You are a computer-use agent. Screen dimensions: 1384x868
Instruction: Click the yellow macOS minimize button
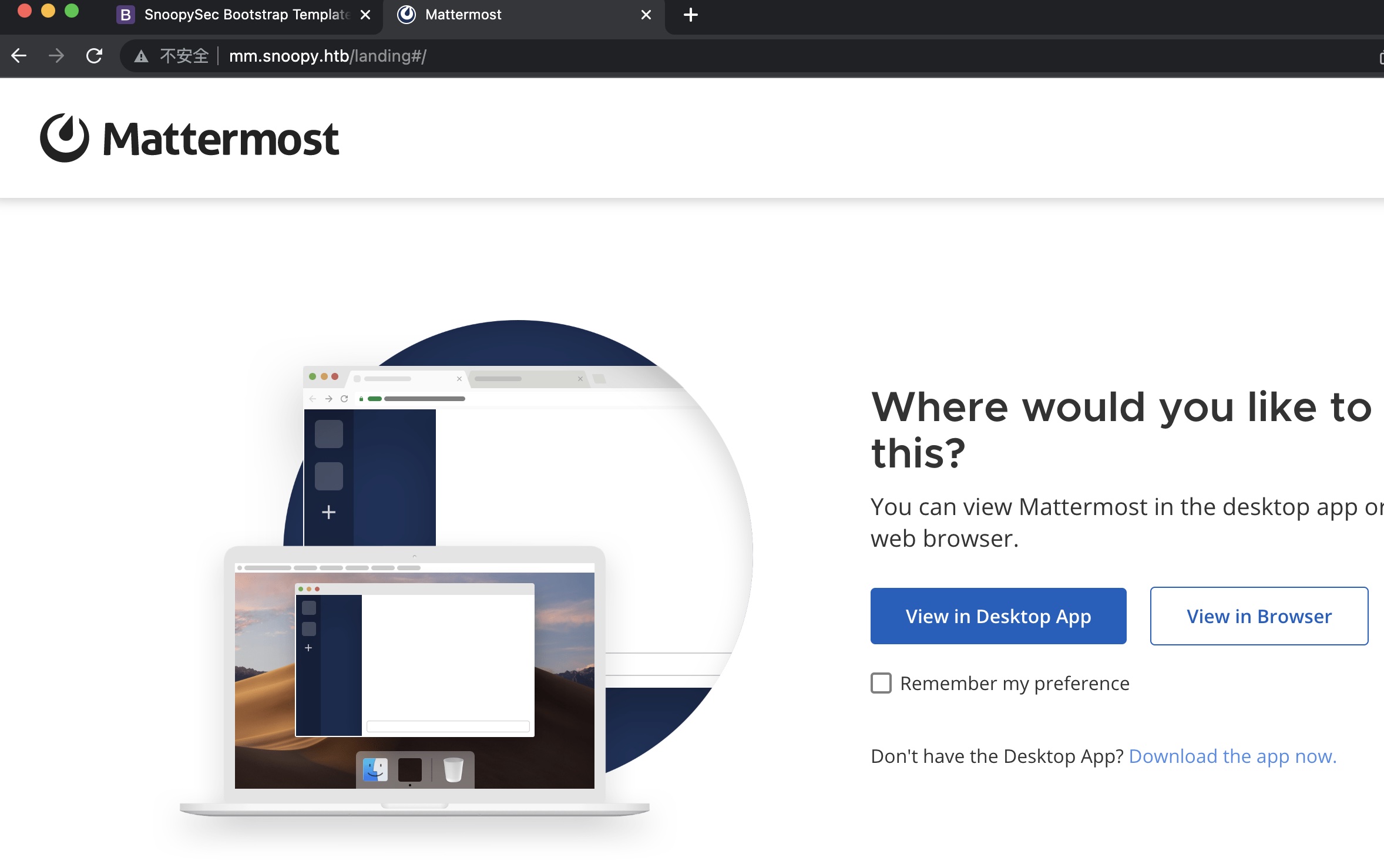[x=48, y=11]
